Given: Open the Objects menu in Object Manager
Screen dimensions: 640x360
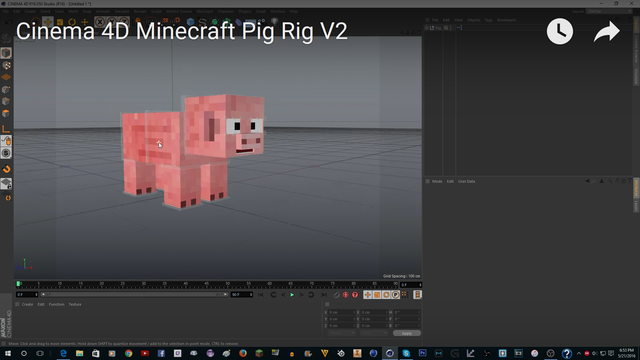Looking at the screenshot, I should pos(473,20).
